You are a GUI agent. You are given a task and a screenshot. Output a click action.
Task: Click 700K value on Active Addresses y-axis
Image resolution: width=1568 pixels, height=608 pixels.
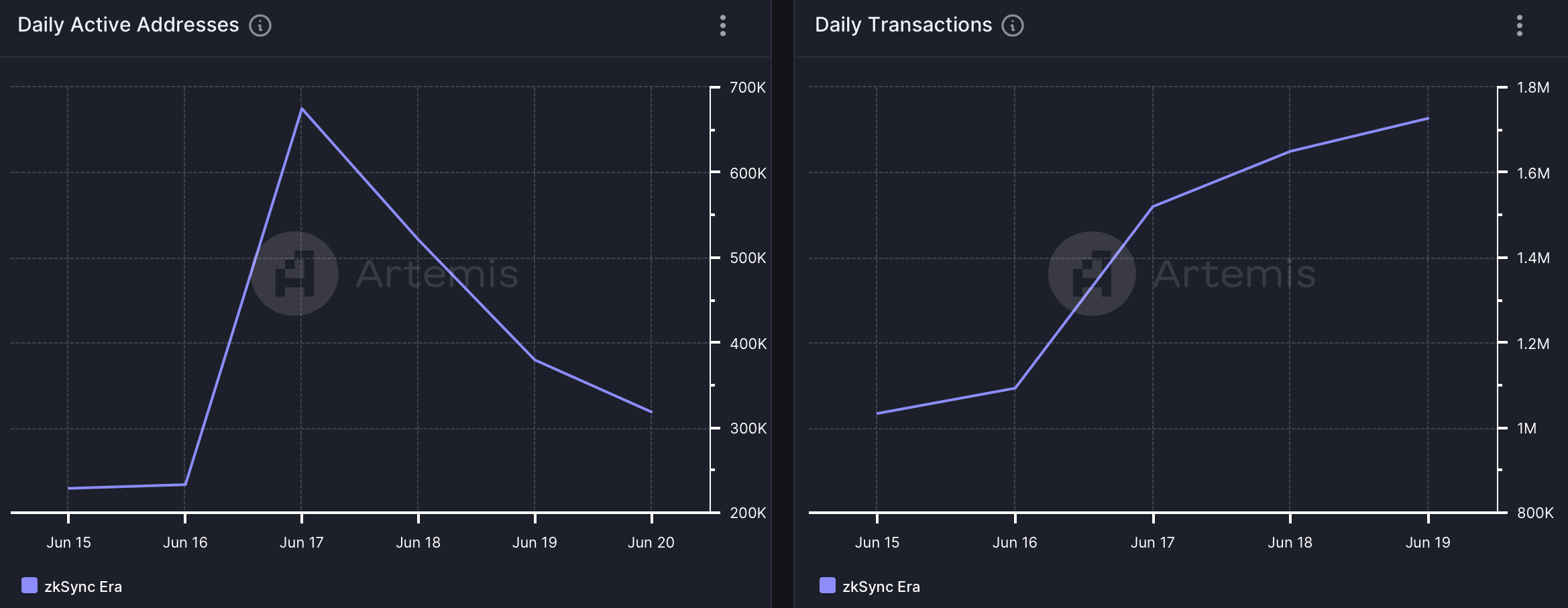[748, 87]
